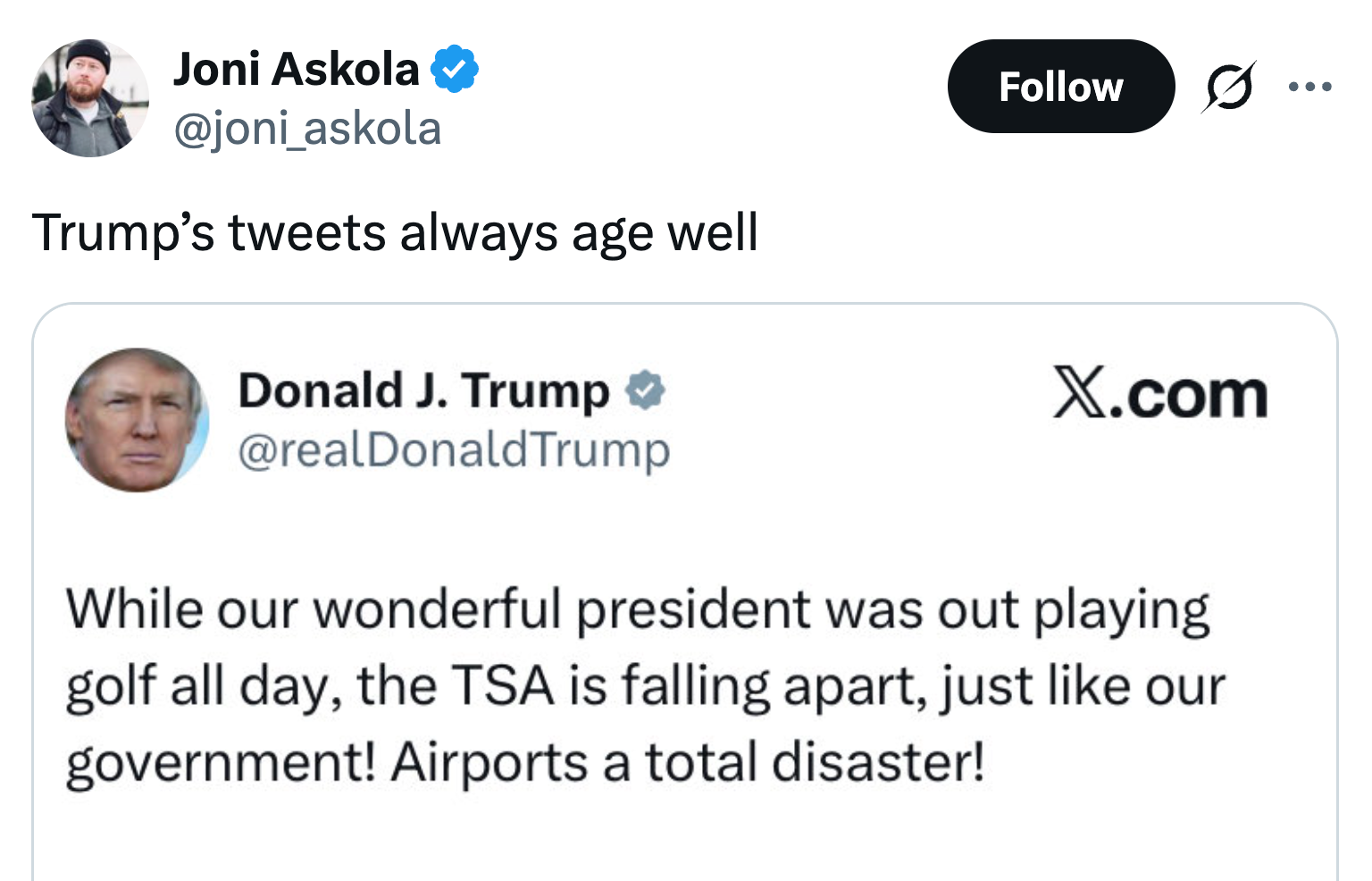Open the three-dot more options menu
This screenshot has height=881, width=1372.
click(x=1309, y=87)
